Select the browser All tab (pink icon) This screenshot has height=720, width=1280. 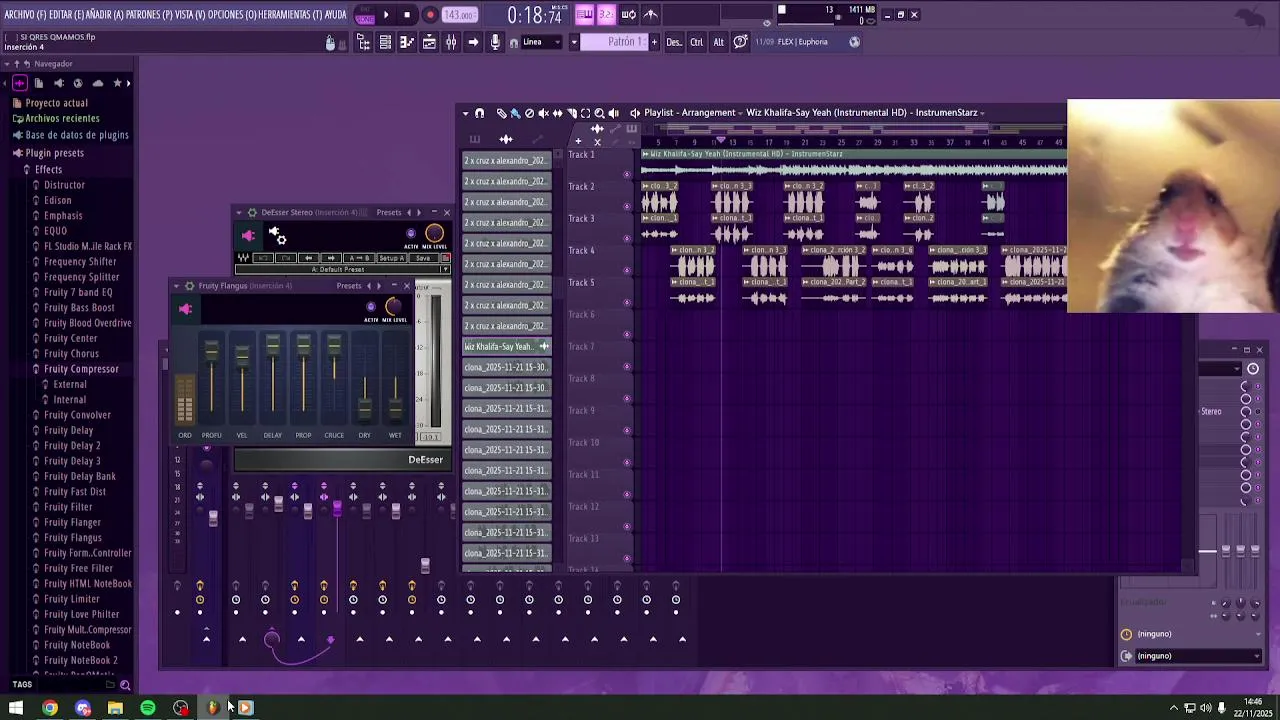click(20, 83)
